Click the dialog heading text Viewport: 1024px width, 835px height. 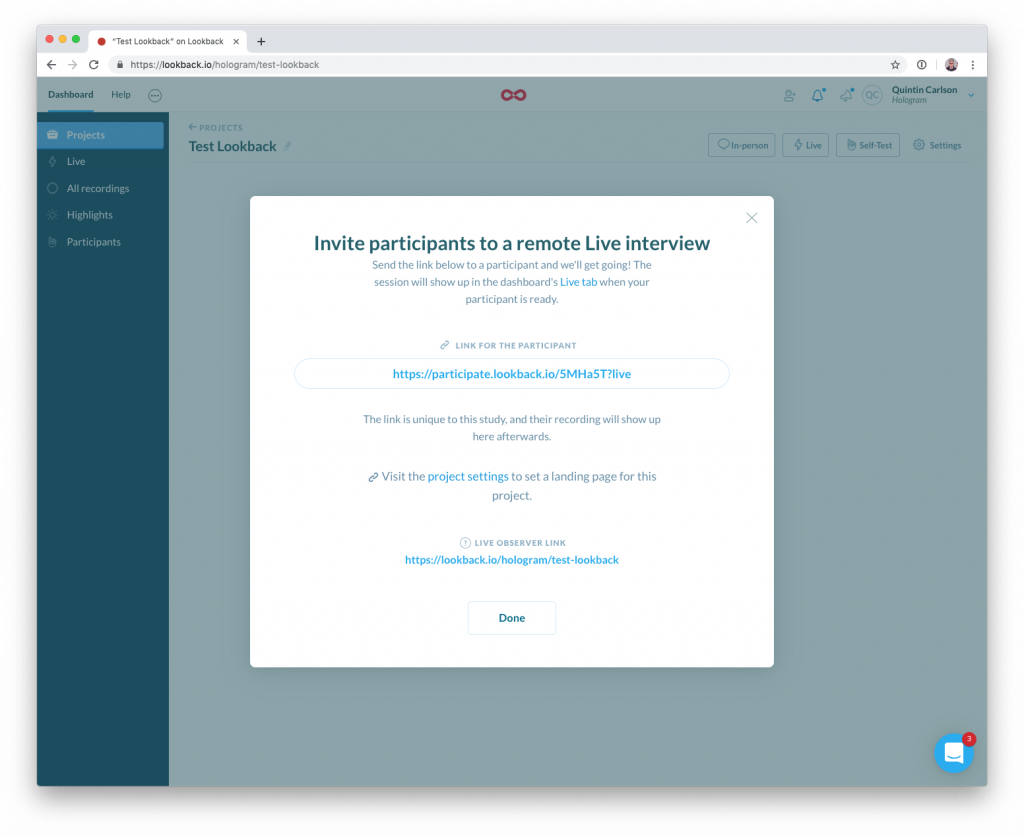pos(512,243)
